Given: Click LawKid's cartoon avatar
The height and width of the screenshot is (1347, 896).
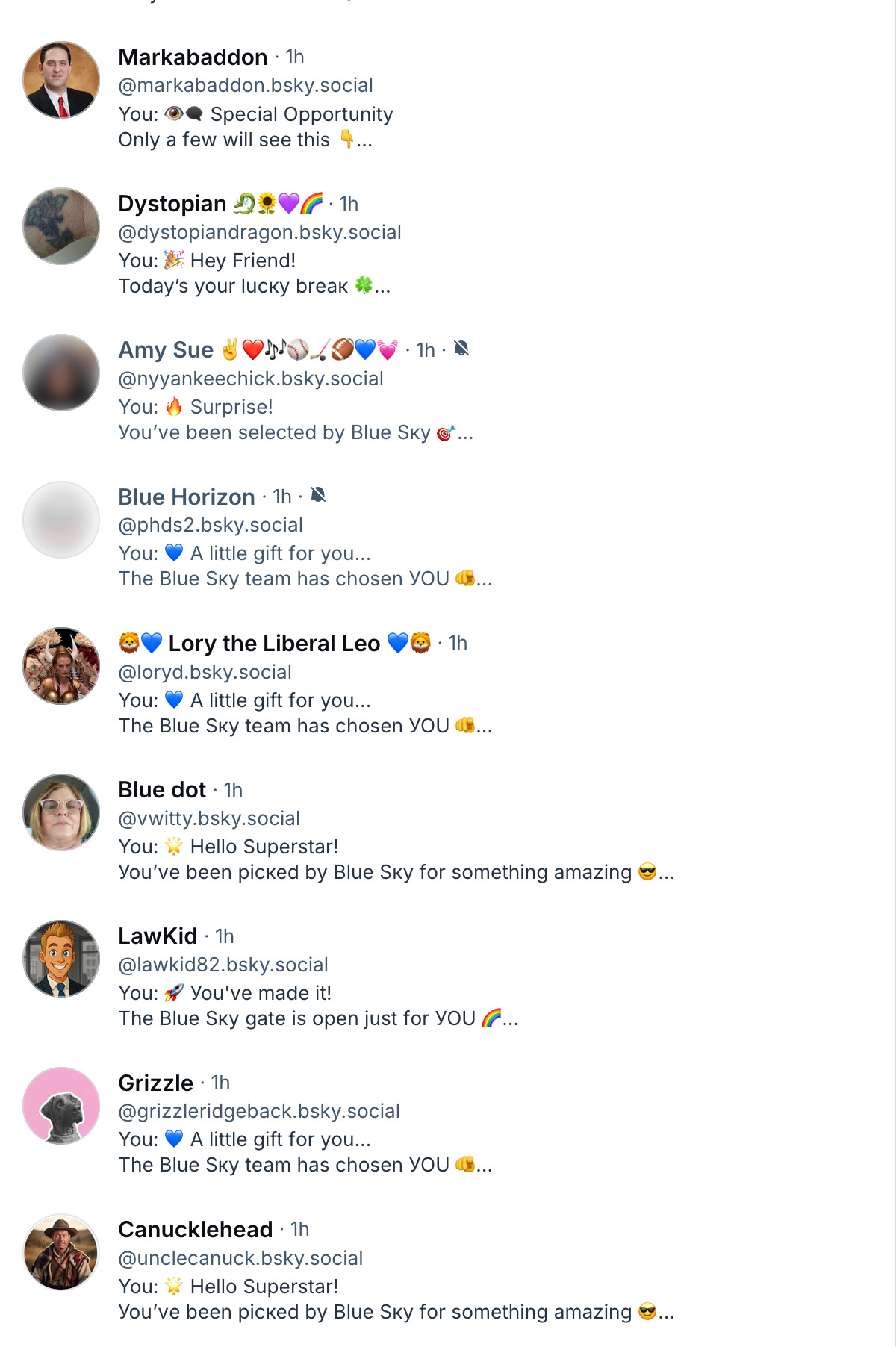Looking at the screenshot, I should (61, 959).
